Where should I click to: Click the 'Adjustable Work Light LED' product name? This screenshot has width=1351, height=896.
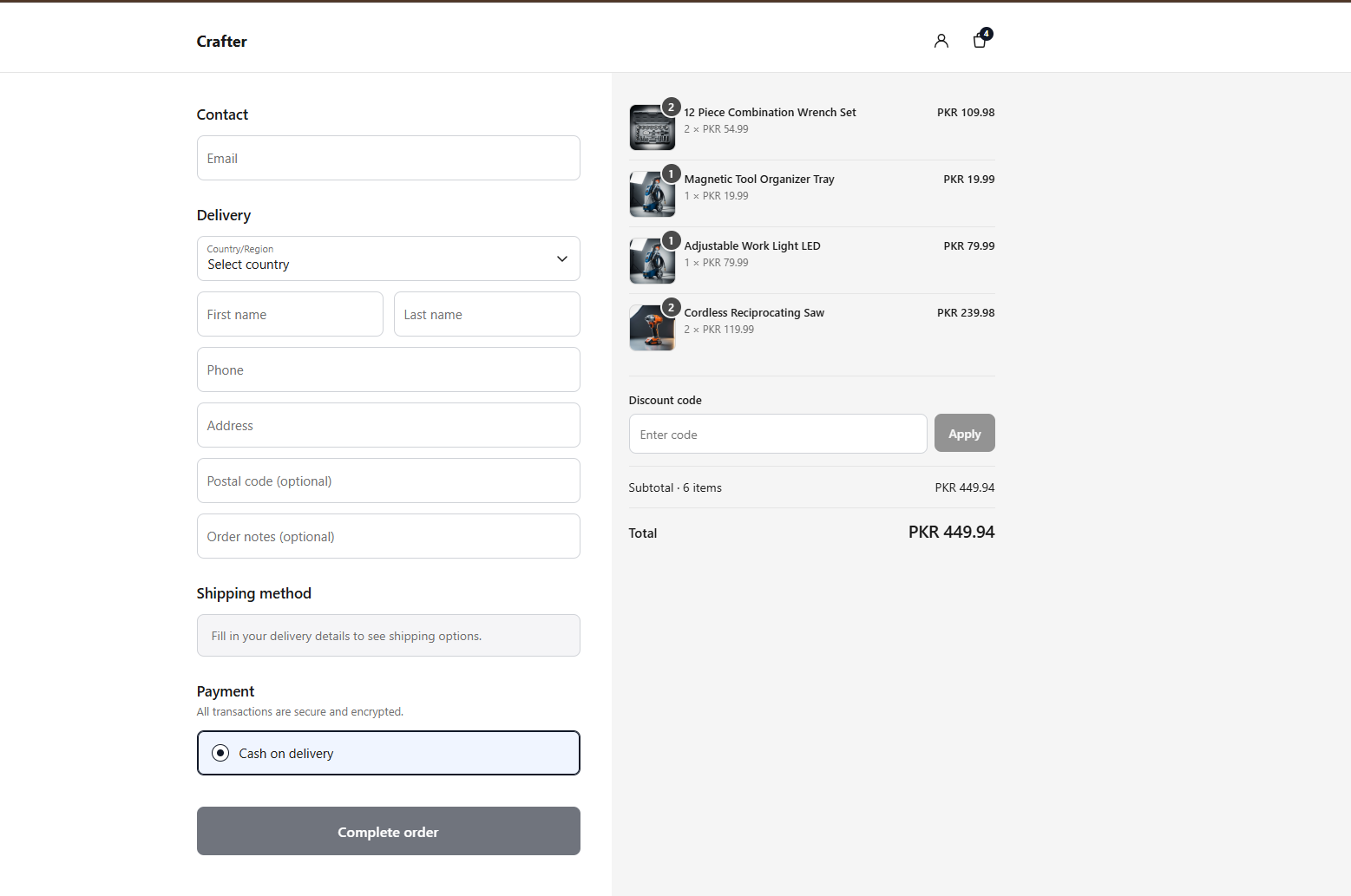pos(752,246)
